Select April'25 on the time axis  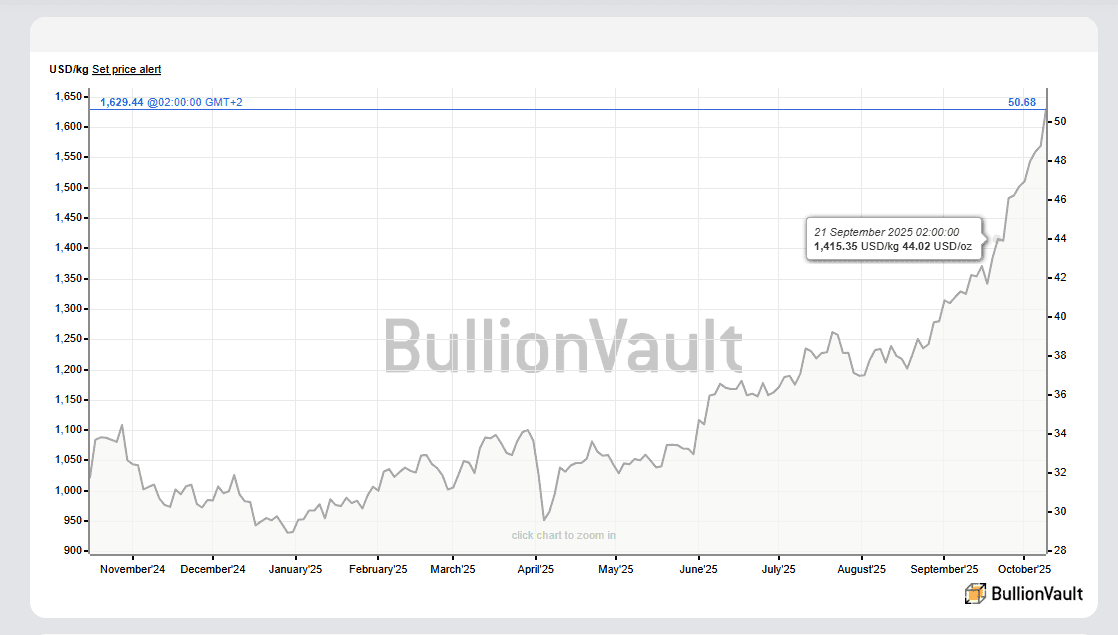536,569
